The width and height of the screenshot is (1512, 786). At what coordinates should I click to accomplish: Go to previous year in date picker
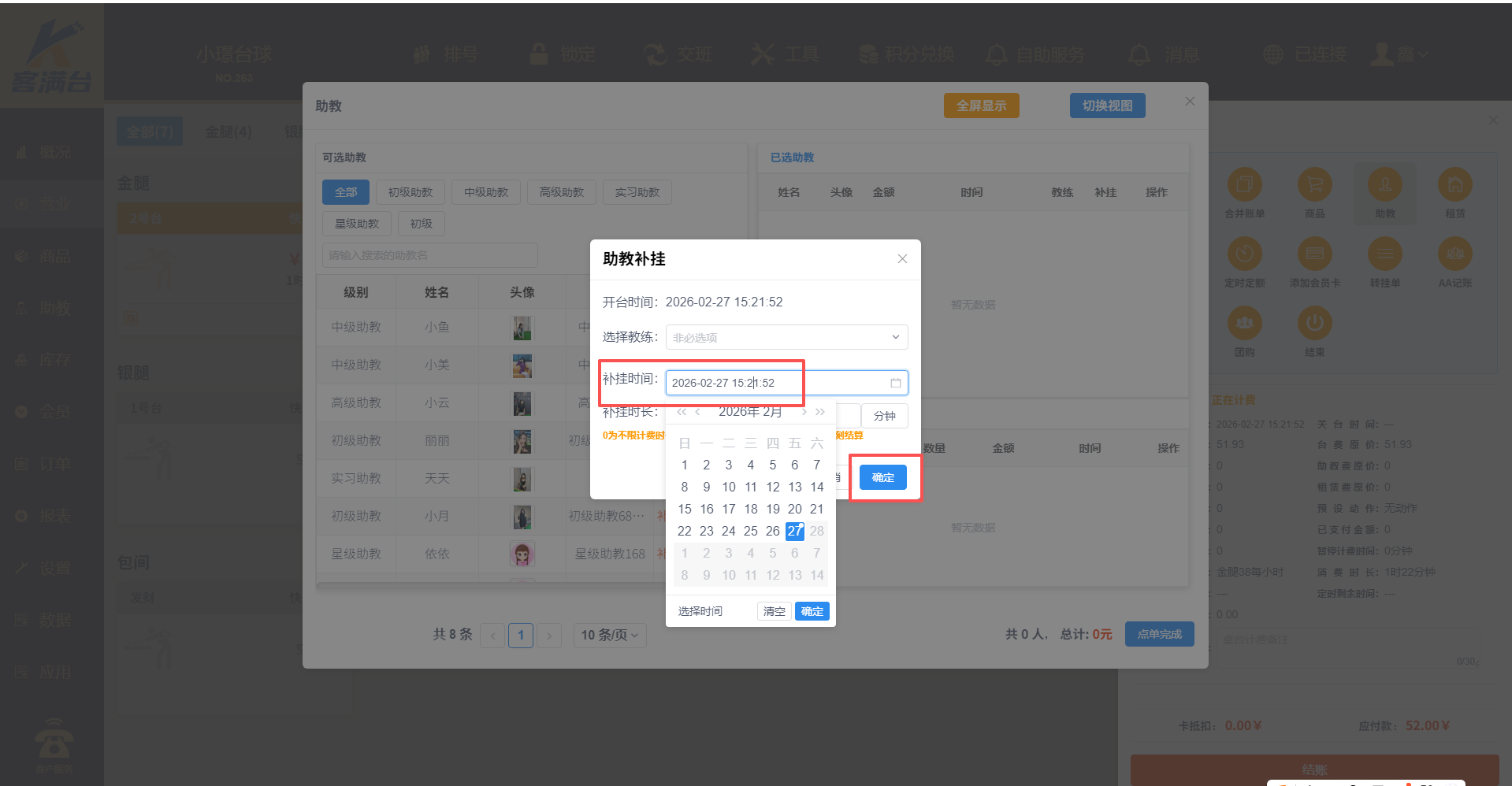682,412
